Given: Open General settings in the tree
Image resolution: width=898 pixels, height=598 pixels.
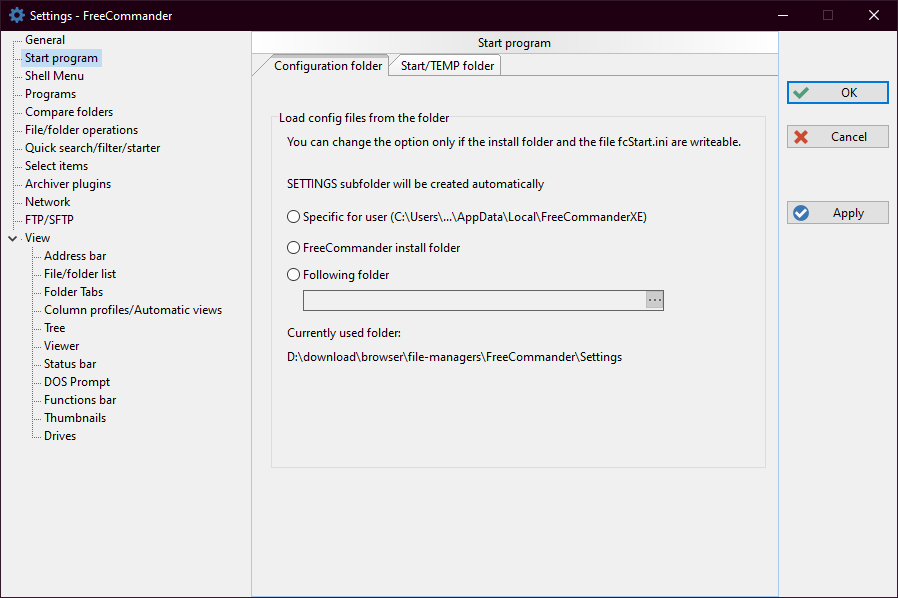Looking at the screenshot, I should pyautogui.click(x=45, y=40).
